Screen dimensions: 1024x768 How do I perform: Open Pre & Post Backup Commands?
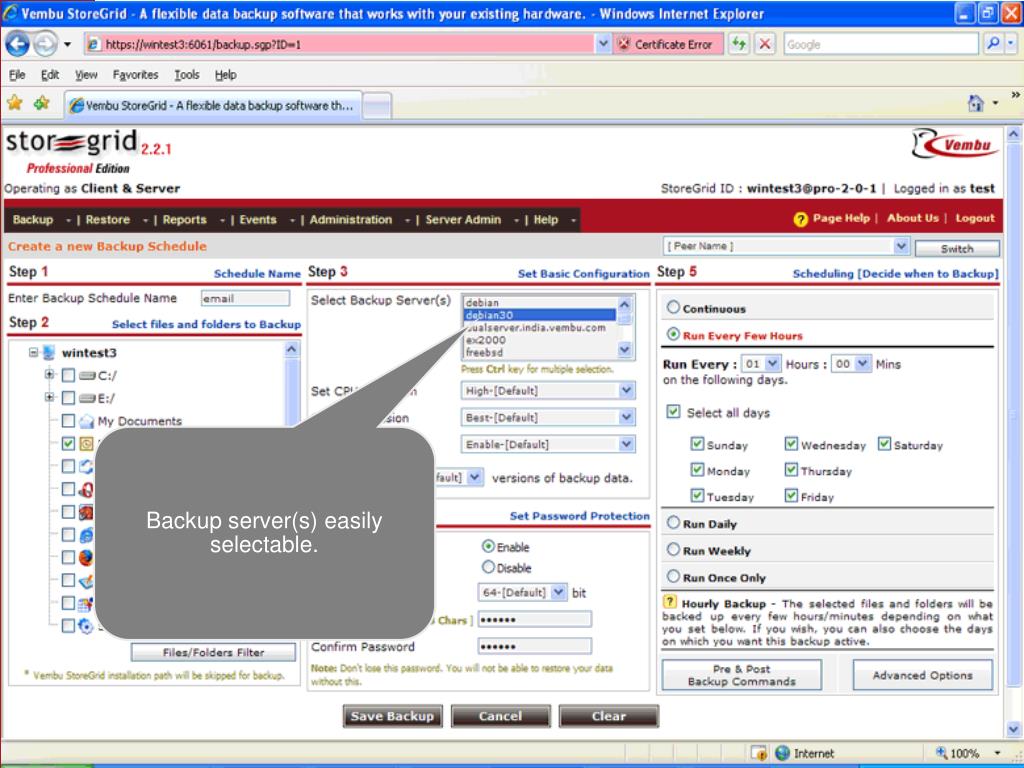pyautogui.click(x=742, y=675)
